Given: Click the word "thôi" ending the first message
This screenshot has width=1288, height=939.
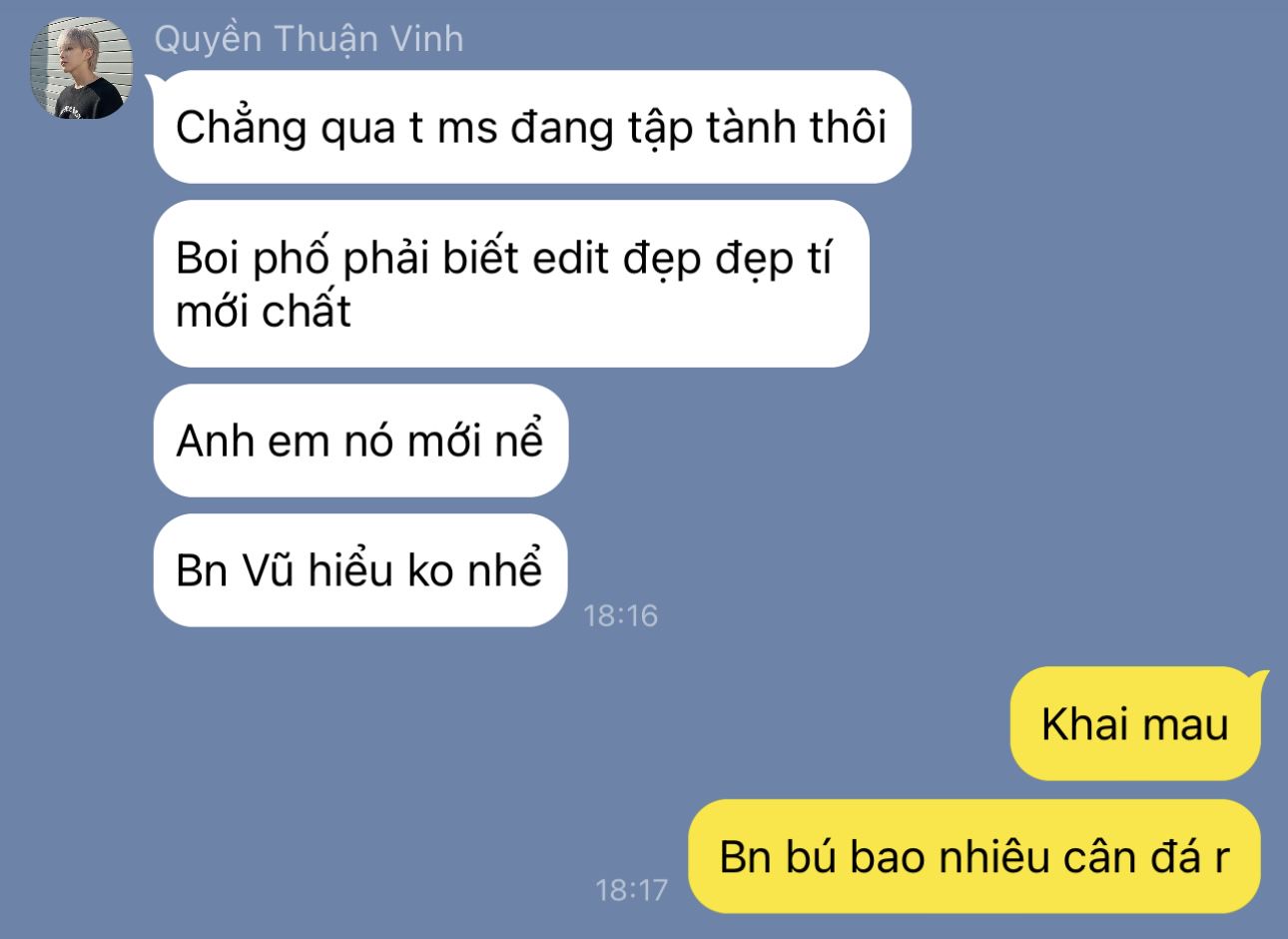Looking at the screenshot, I should pyautogui.click(x=849, y=128).
